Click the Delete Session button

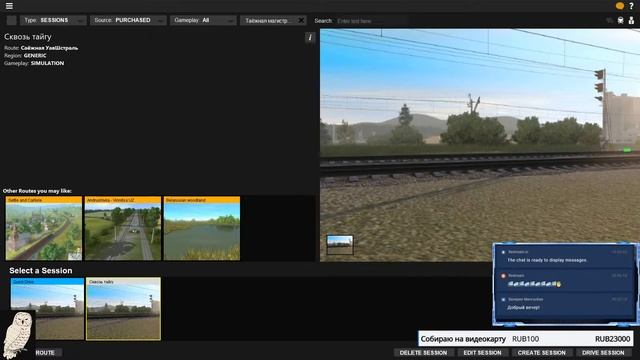(423, 353)
